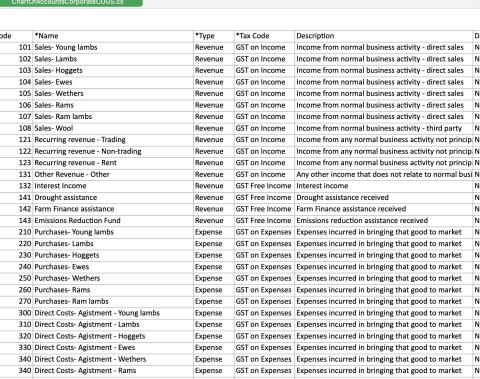Screen dimensions: 480x379
Task: Select the green file tab at top
Action: (71, 3)
